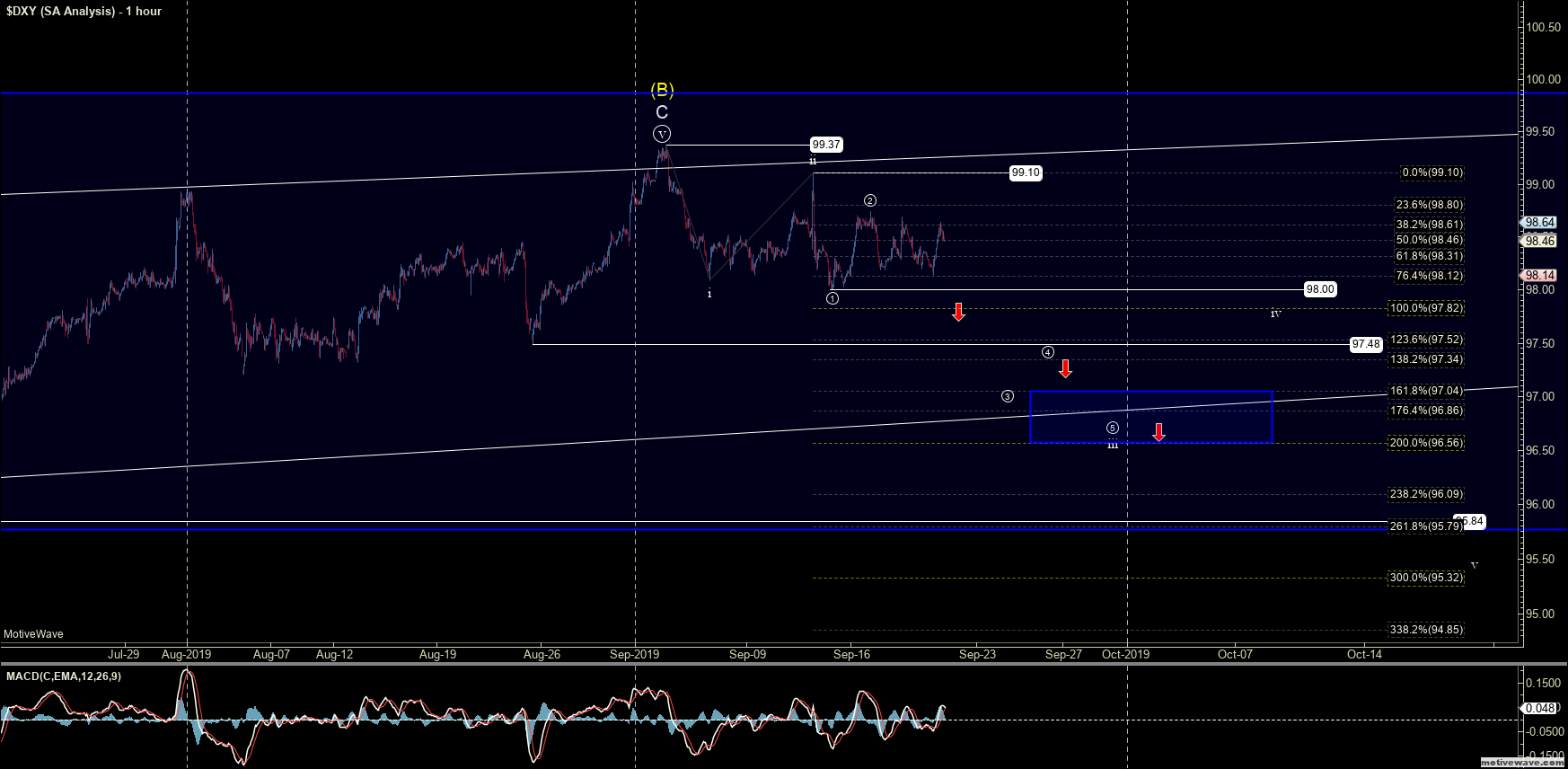Image resolution: width=1568 pixels, height=769 pixels.
Task: Click the 0.048 MACD value tag
Action: [1540, 708]
